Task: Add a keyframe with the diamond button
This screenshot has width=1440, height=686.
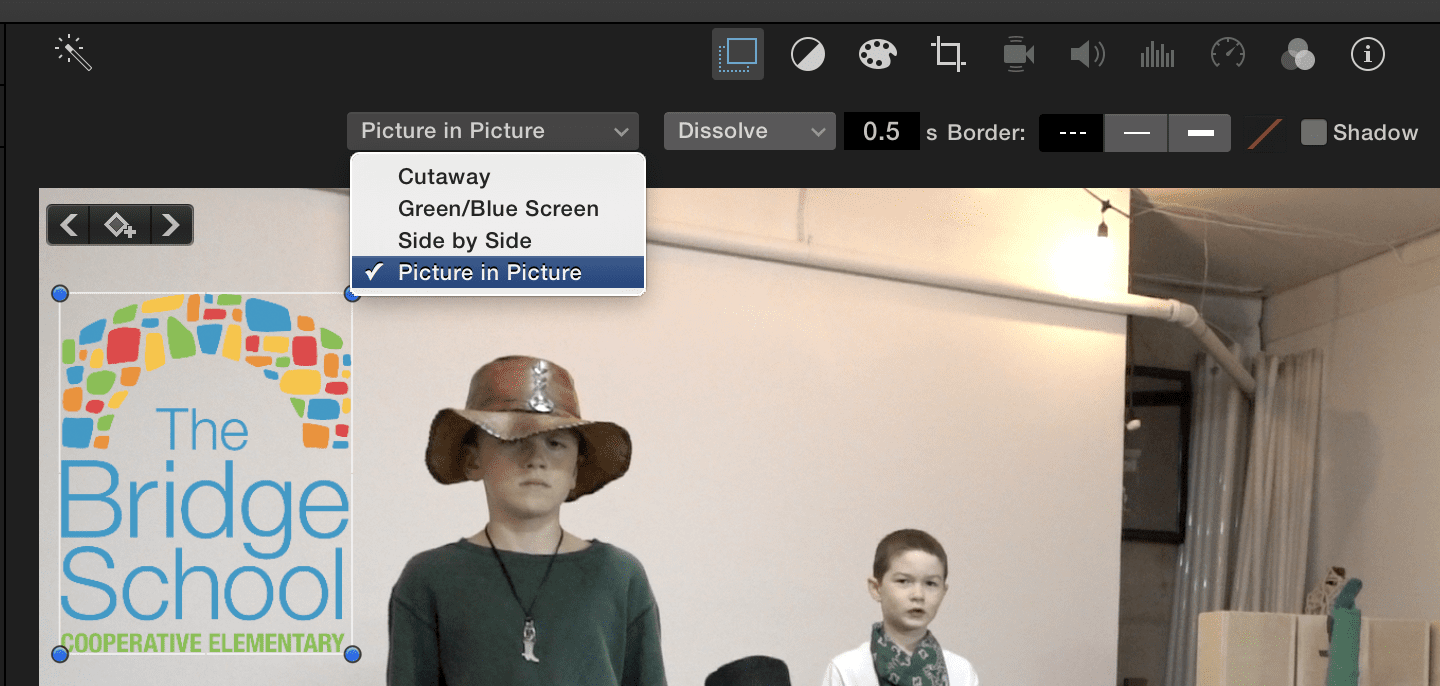Action: (x=120, y=225)
